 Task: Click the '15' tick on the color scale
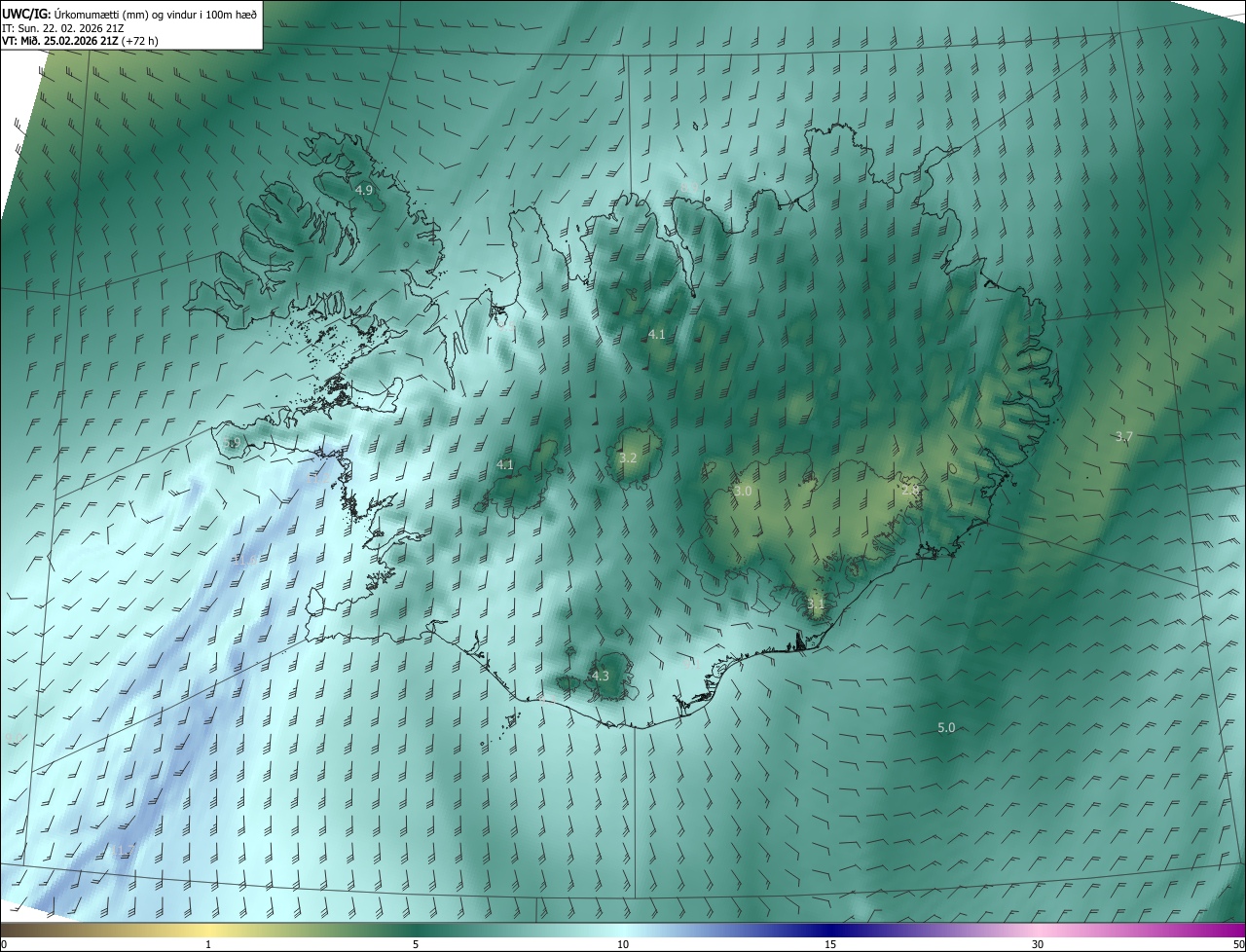point(830,944)
